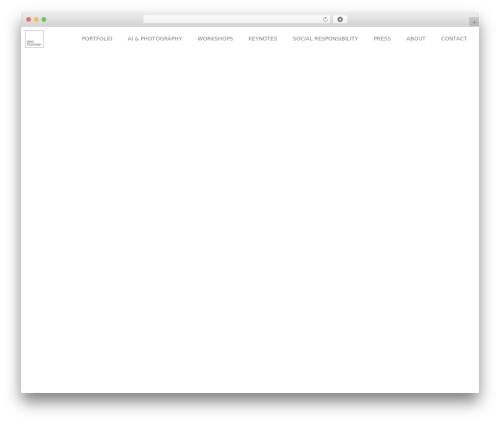
Task: Go to the Workshops section
Action: click(215, 39)
